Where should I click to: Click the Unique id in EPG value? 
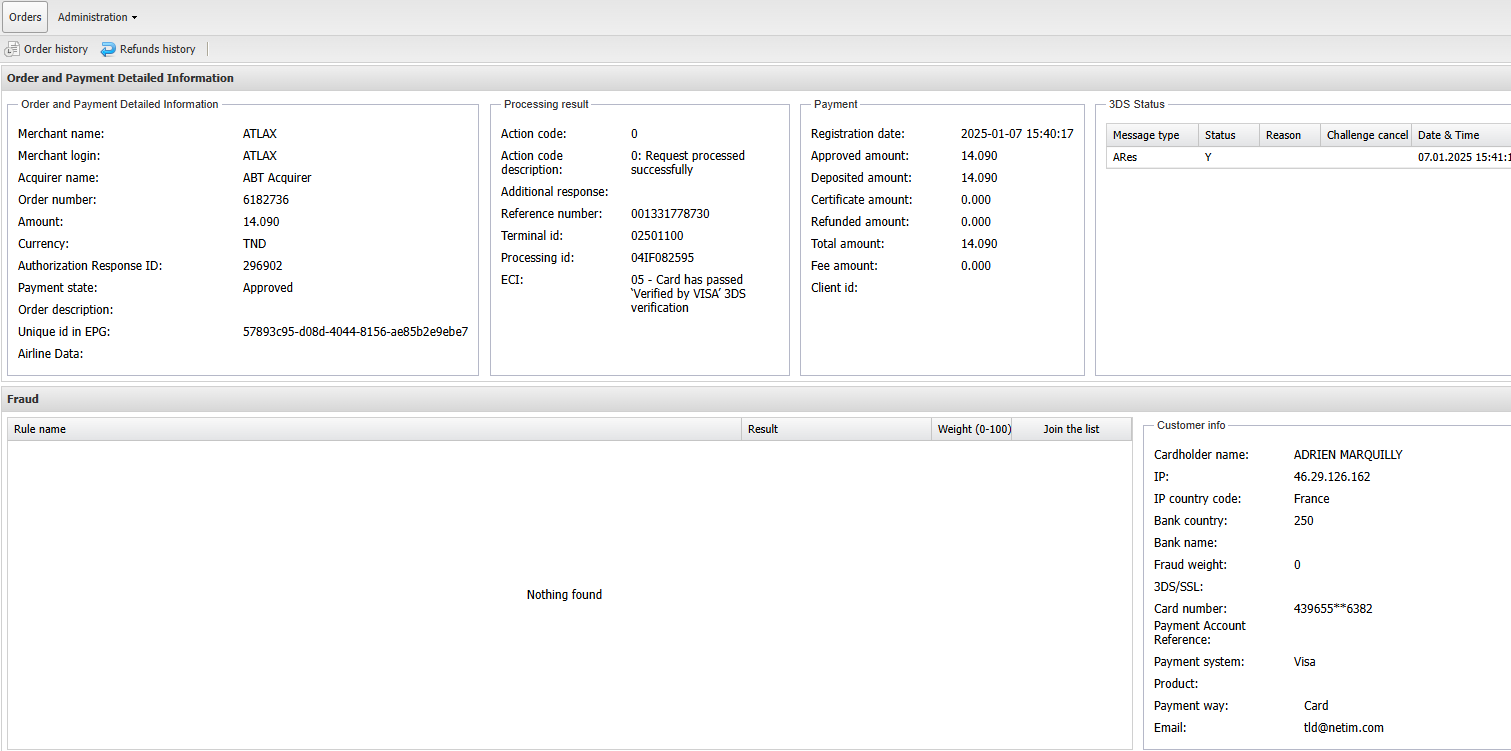[355, 332]
